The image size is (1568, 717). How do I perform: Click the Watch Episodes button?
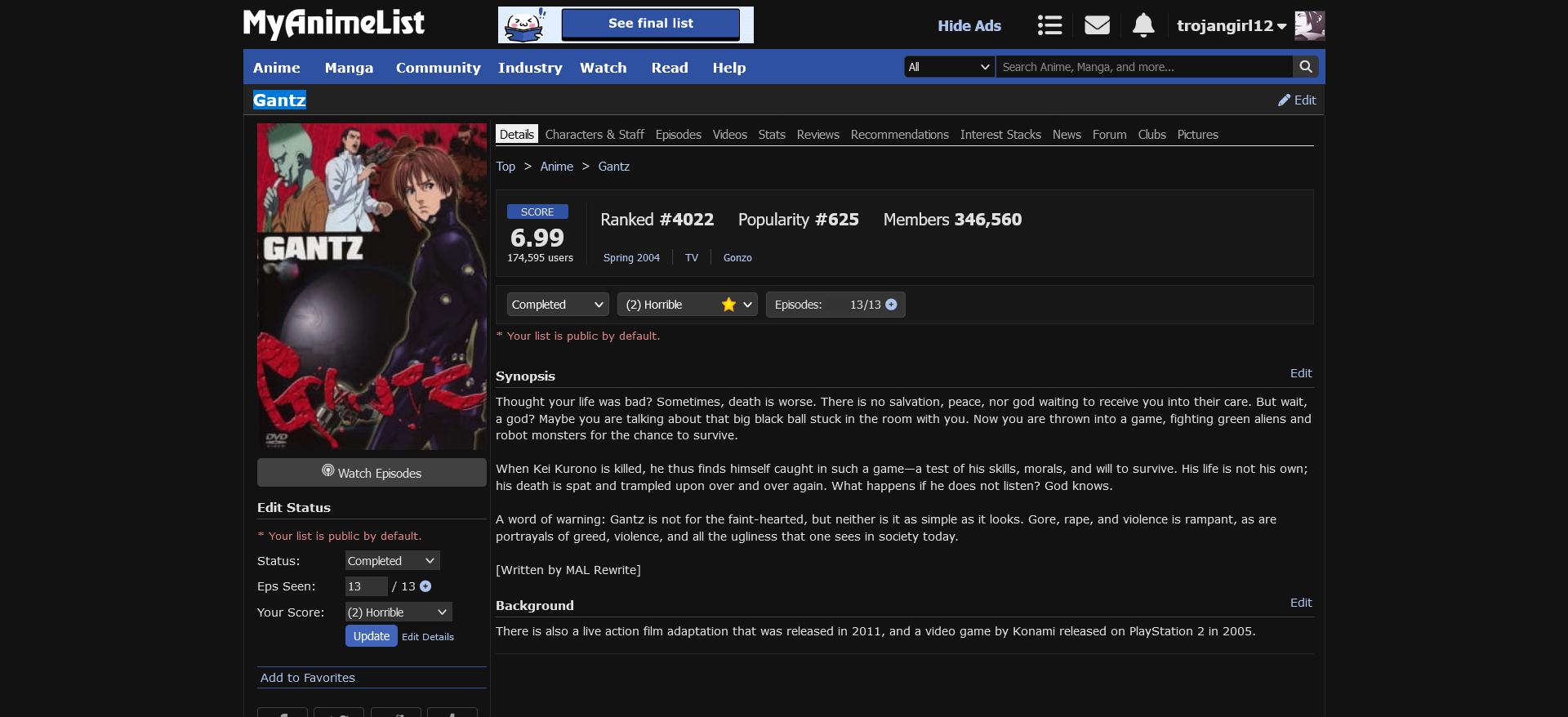click(x=372, y=472)
